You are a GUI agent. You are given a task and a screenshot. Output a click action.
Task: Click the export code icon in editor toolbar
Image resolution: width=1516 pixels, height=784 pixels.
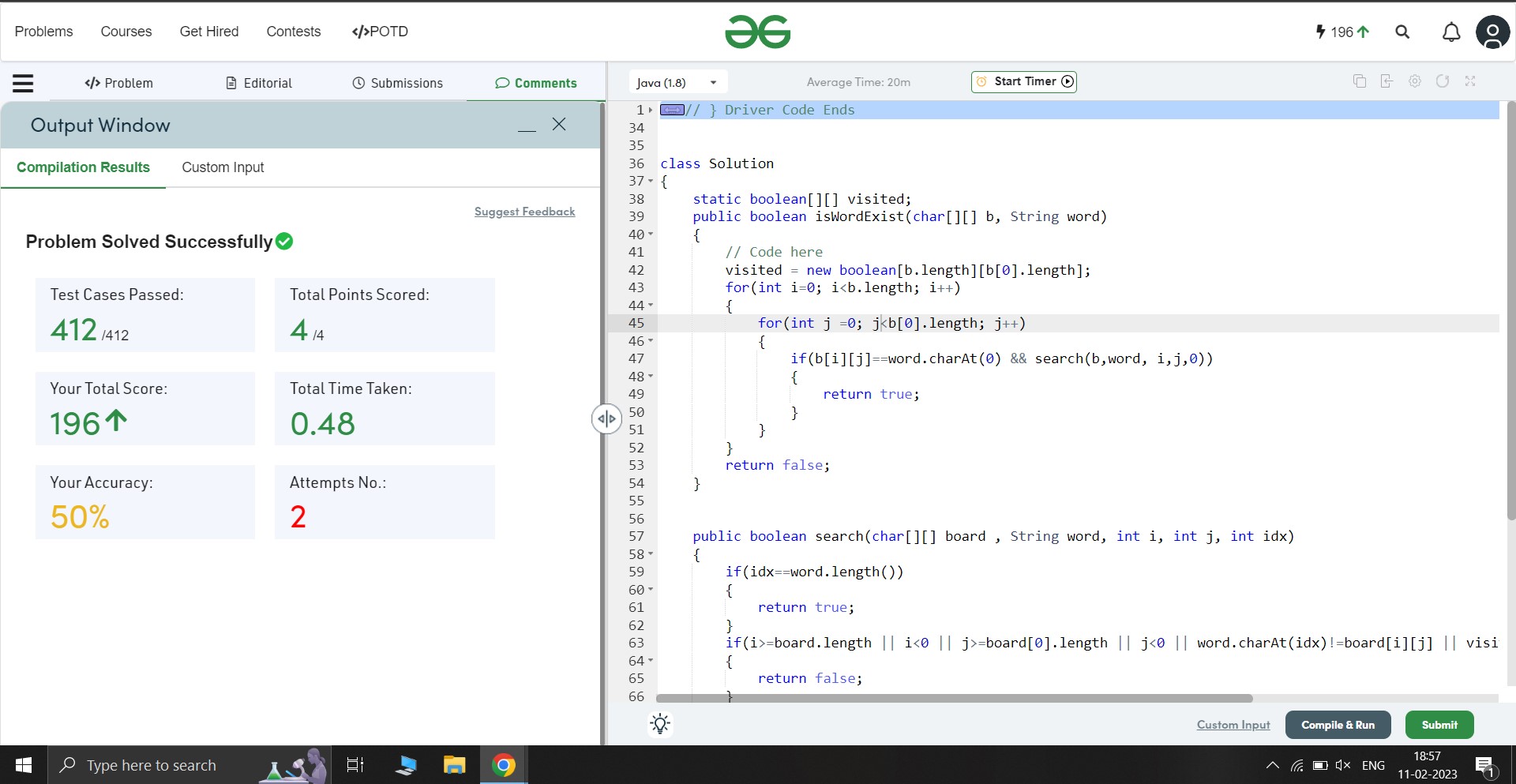coord(1387,81)
